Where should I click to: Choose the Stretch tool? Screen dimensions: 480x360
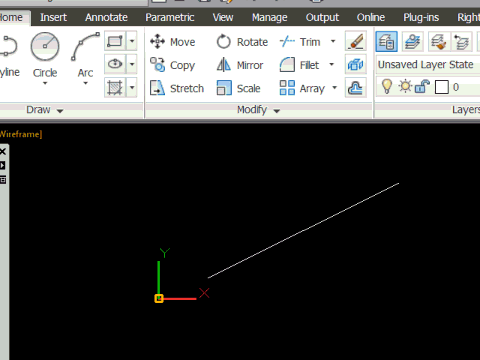177,88
